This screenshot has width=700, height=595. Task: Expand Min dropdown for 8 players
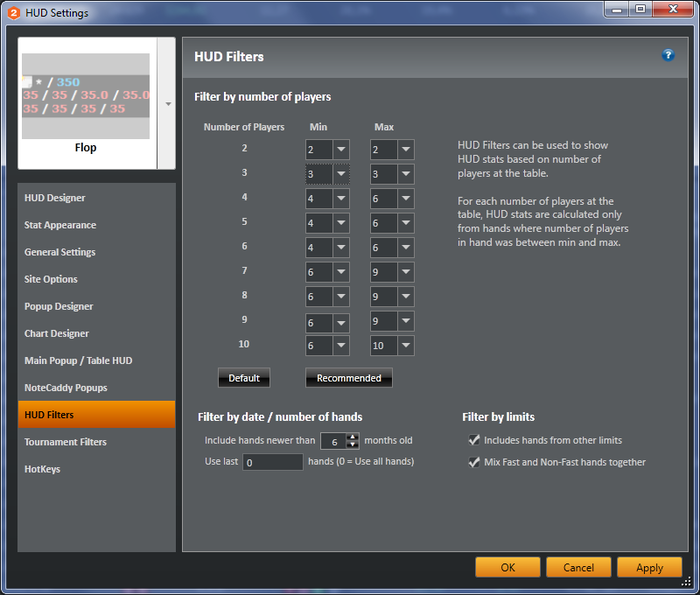[341, 296]
